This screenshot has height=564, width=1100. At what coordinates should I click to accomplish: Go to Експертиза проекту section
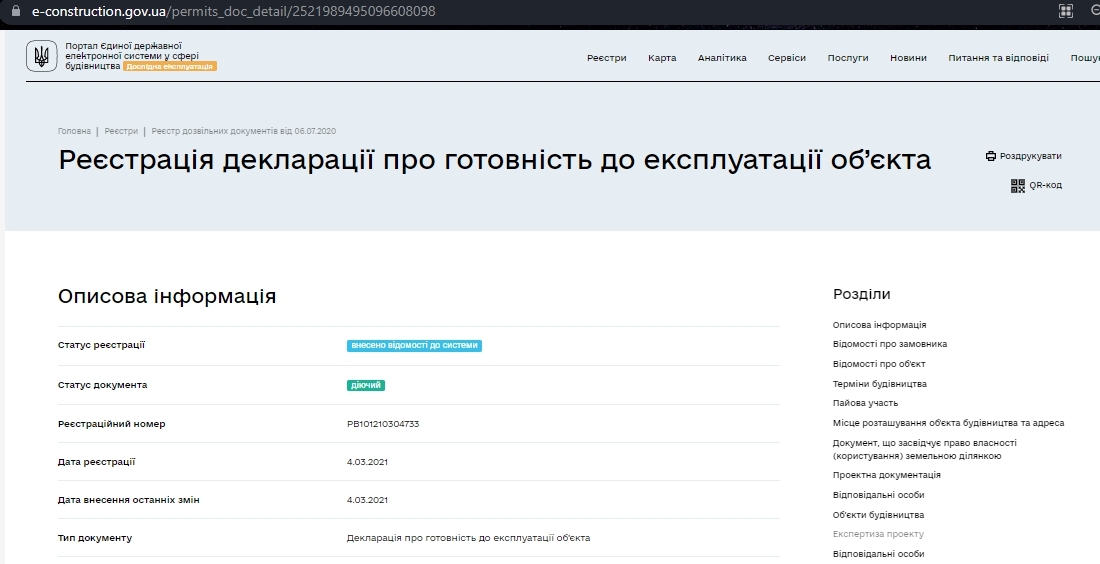878,534
